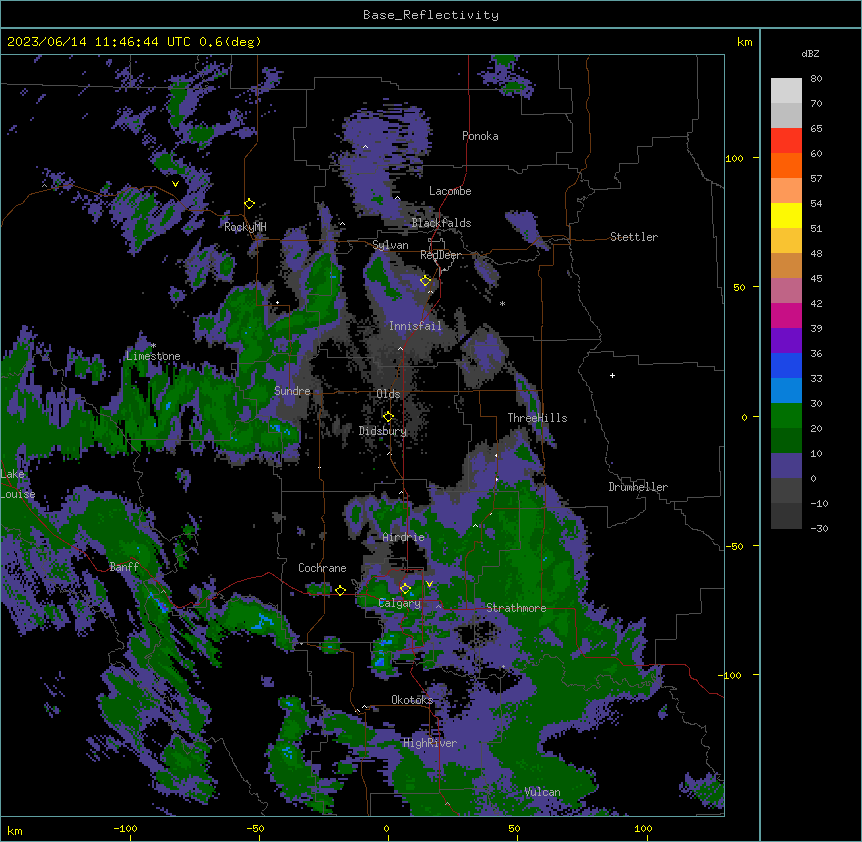Click the white plus marker west of Drumheller region
Viewport: 862px width, 842px height.
(x=612, y=375)
